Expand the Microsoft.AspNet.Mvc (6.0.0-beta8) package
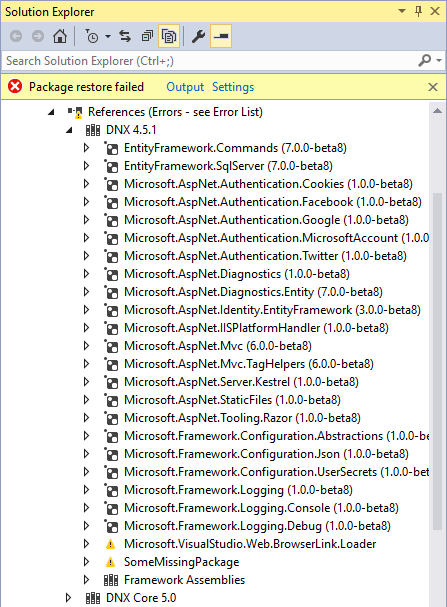Image resolution: width=447 pixels, height=607 pixels. point(86,346)
